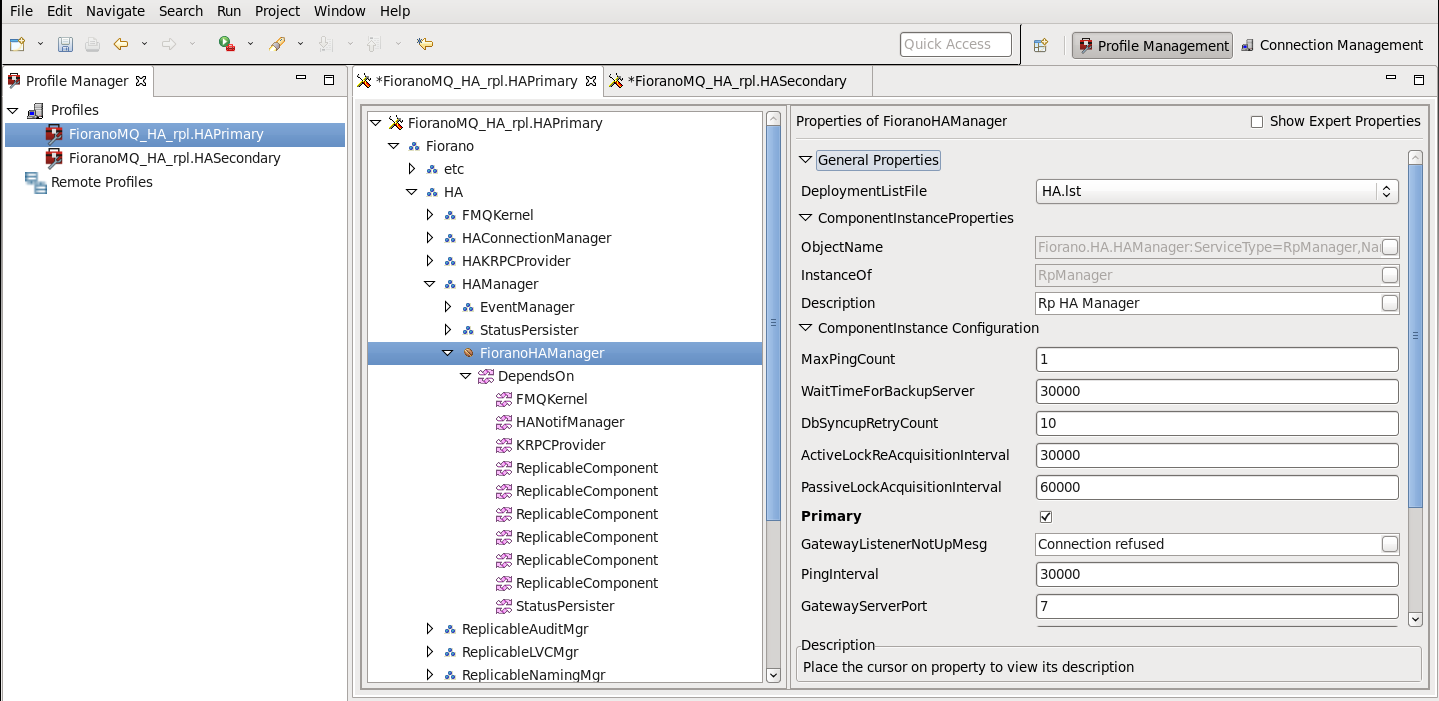This screenshot has width=1439, height=701.
Task: Click the tree panel vertical scrollbar
Action: tap(773, 322)
